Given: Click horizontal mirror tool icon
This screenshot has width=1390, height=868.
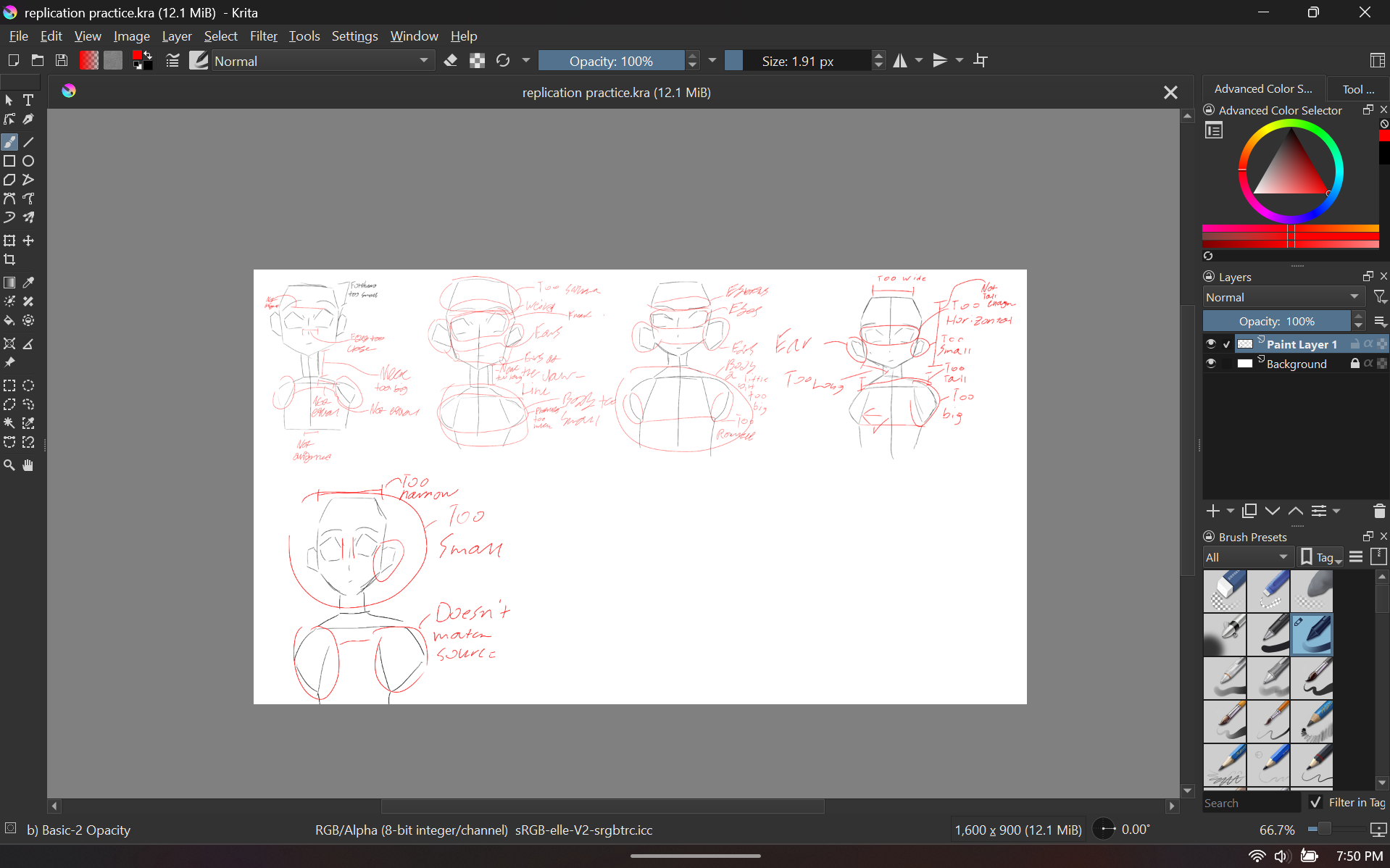Looking at the screenshot, I should [900, 61].
